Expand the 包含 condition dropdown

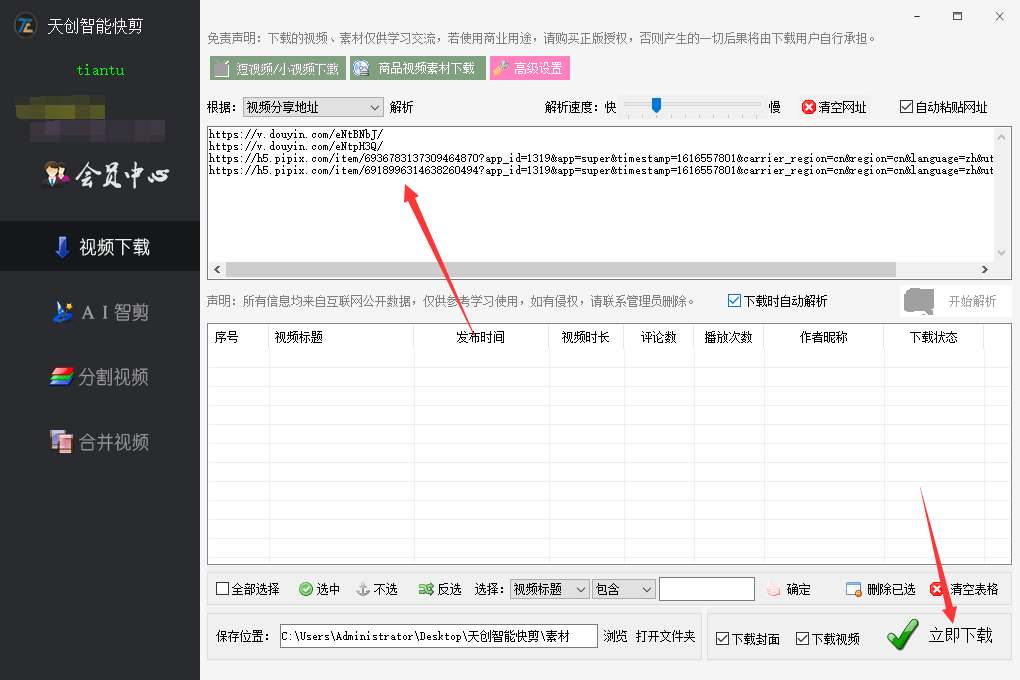624,589
